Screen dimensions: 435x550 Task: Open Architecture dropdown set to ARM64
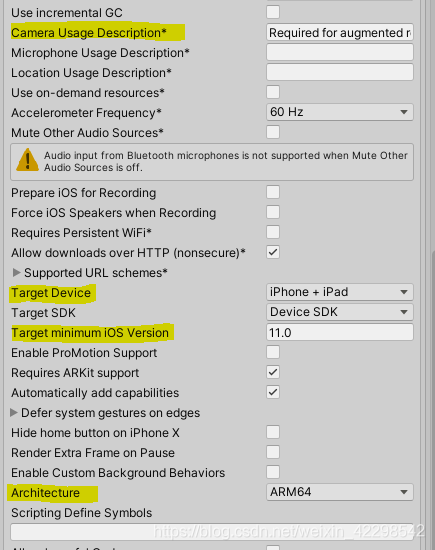340,492
